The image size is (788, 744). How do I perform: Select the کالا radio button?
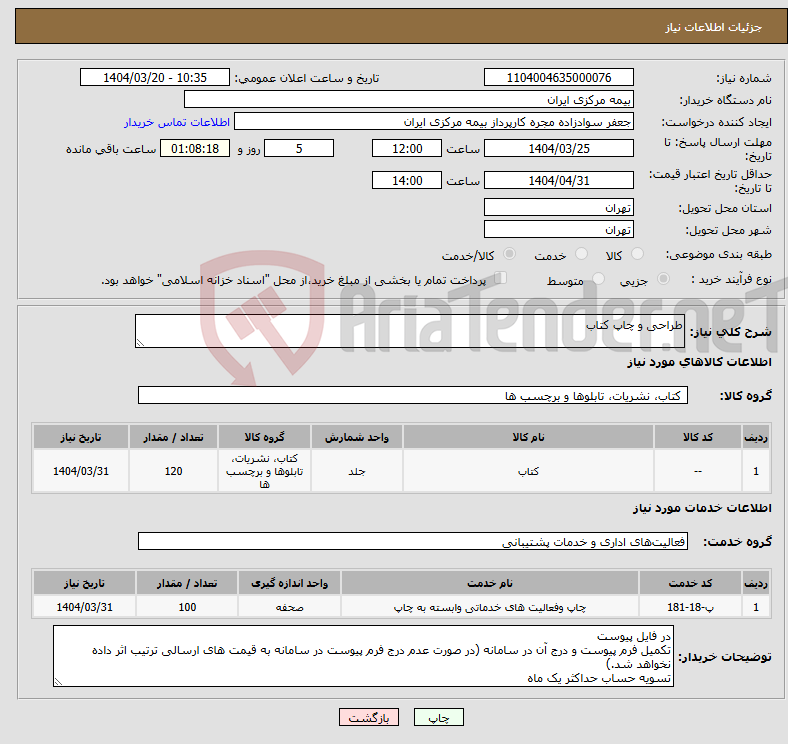pos(637,254)
